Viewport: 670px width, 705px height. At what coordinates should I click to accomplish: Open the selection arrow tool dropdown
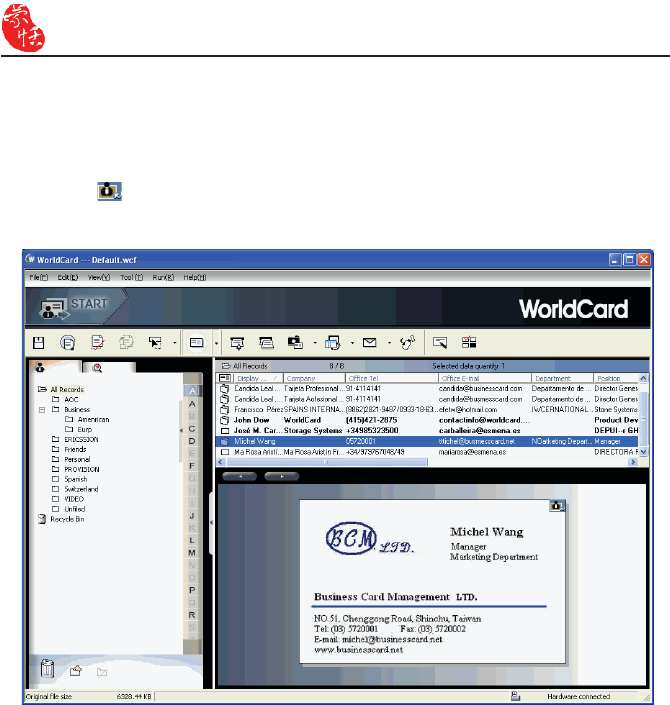(x=175, y=344)
